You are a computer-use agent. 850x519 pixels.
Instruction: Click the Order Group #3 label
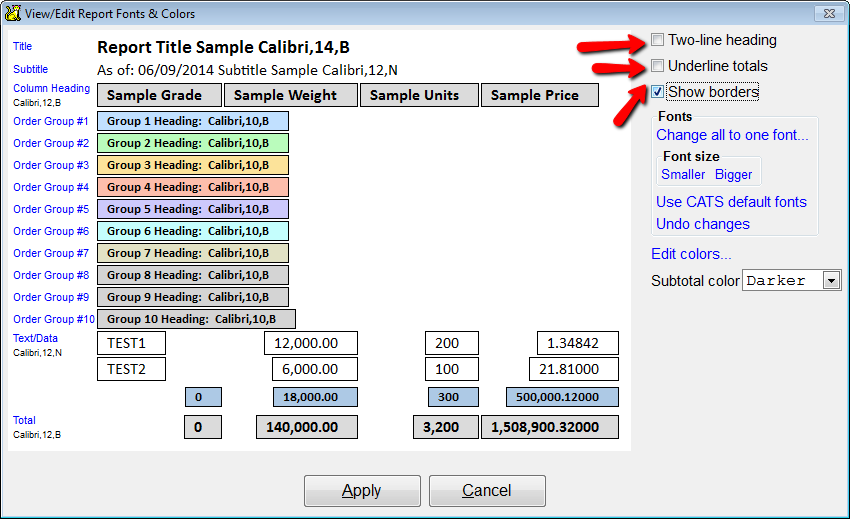tap(51, 165)
